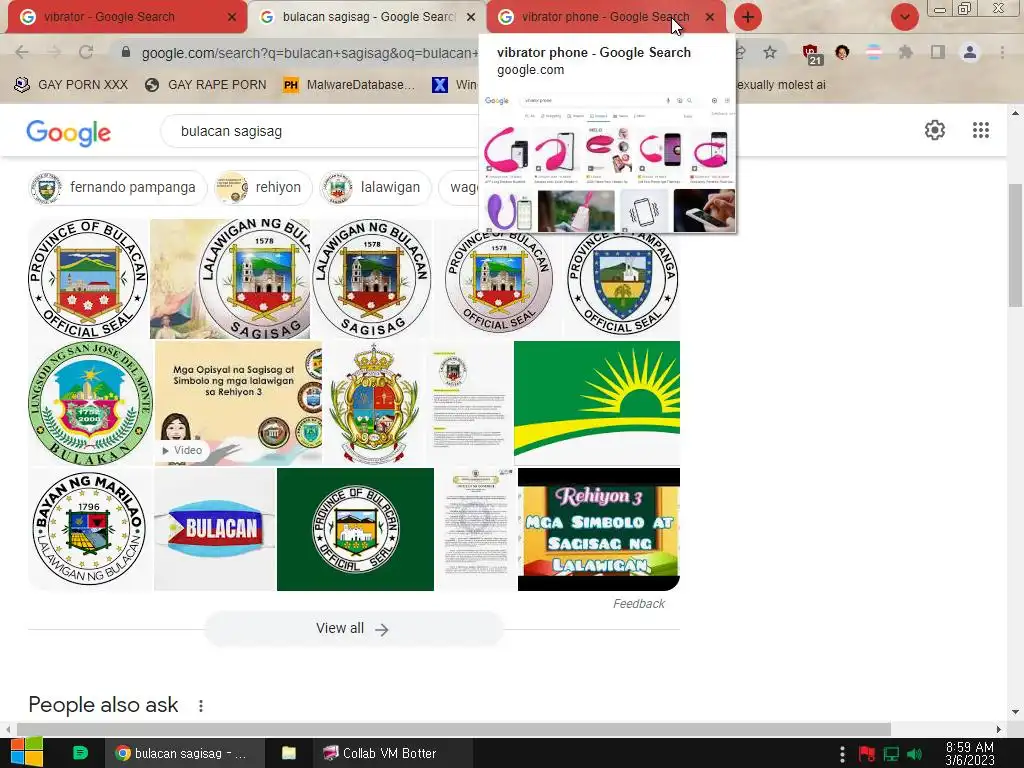Open the Extensions puzzle piece menu
The height and width of the screenshot is (768, 1024).
(905, 52)
